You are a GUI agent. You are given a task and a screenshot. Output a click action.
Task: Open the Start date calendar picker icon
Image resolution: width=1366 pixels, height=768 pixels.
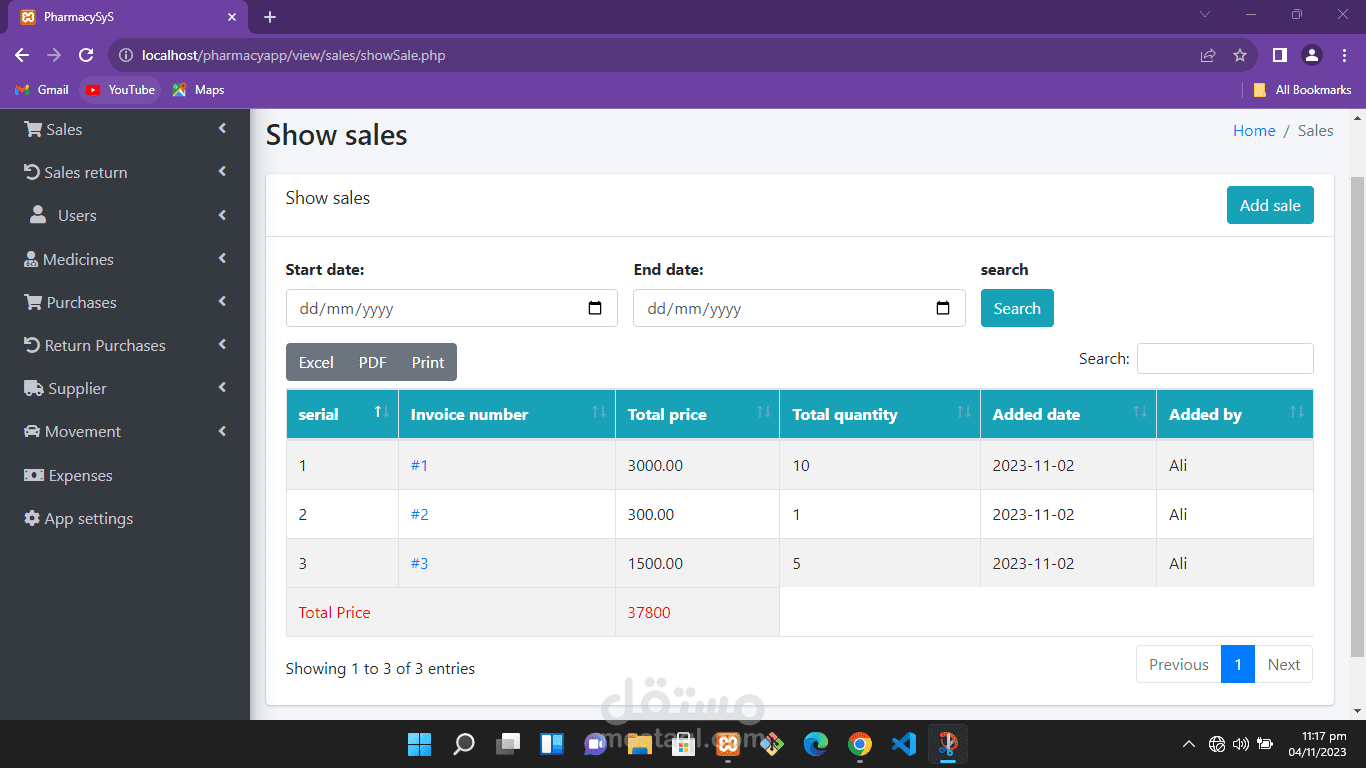[x=595, y=308]
